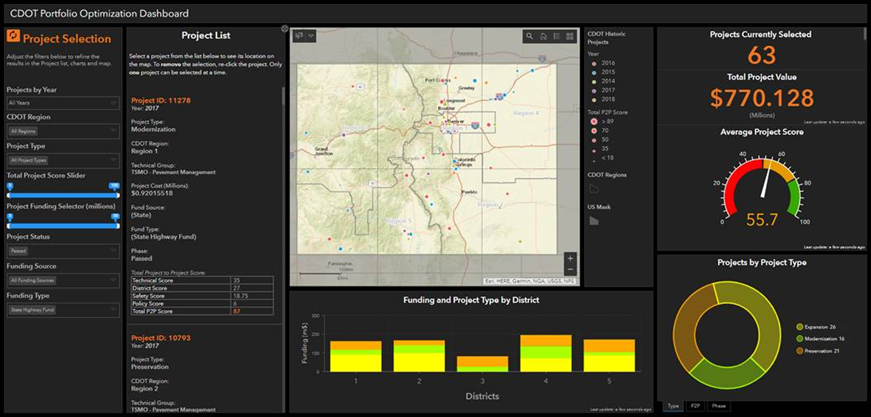Click the 'Safety Score' value 18.75
The width and height of the screenshot is (871, 417).
pyautogui.click(x=241, y=296)
